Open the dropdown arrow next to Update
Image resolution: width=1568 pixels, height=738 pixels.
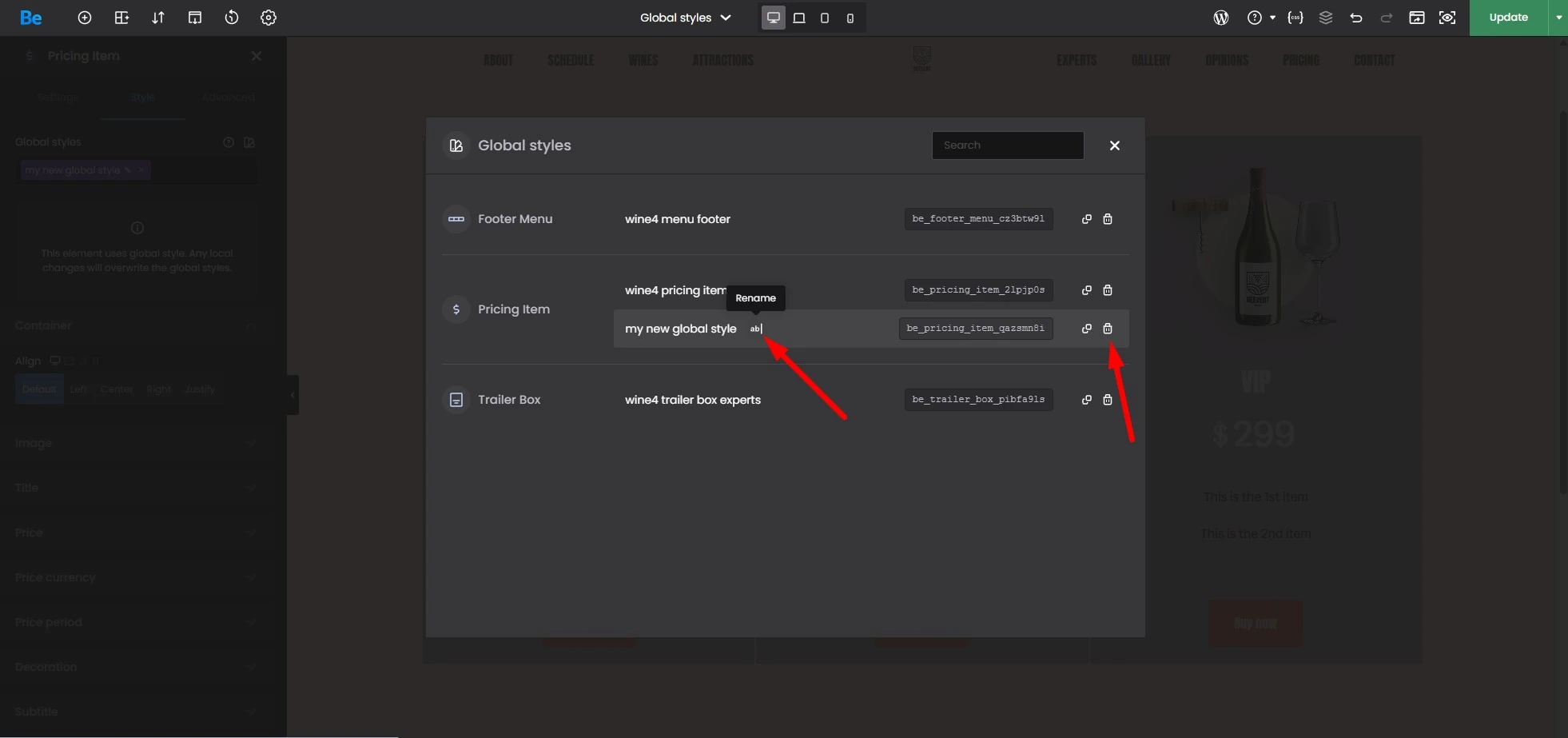tap(1558, 18)
